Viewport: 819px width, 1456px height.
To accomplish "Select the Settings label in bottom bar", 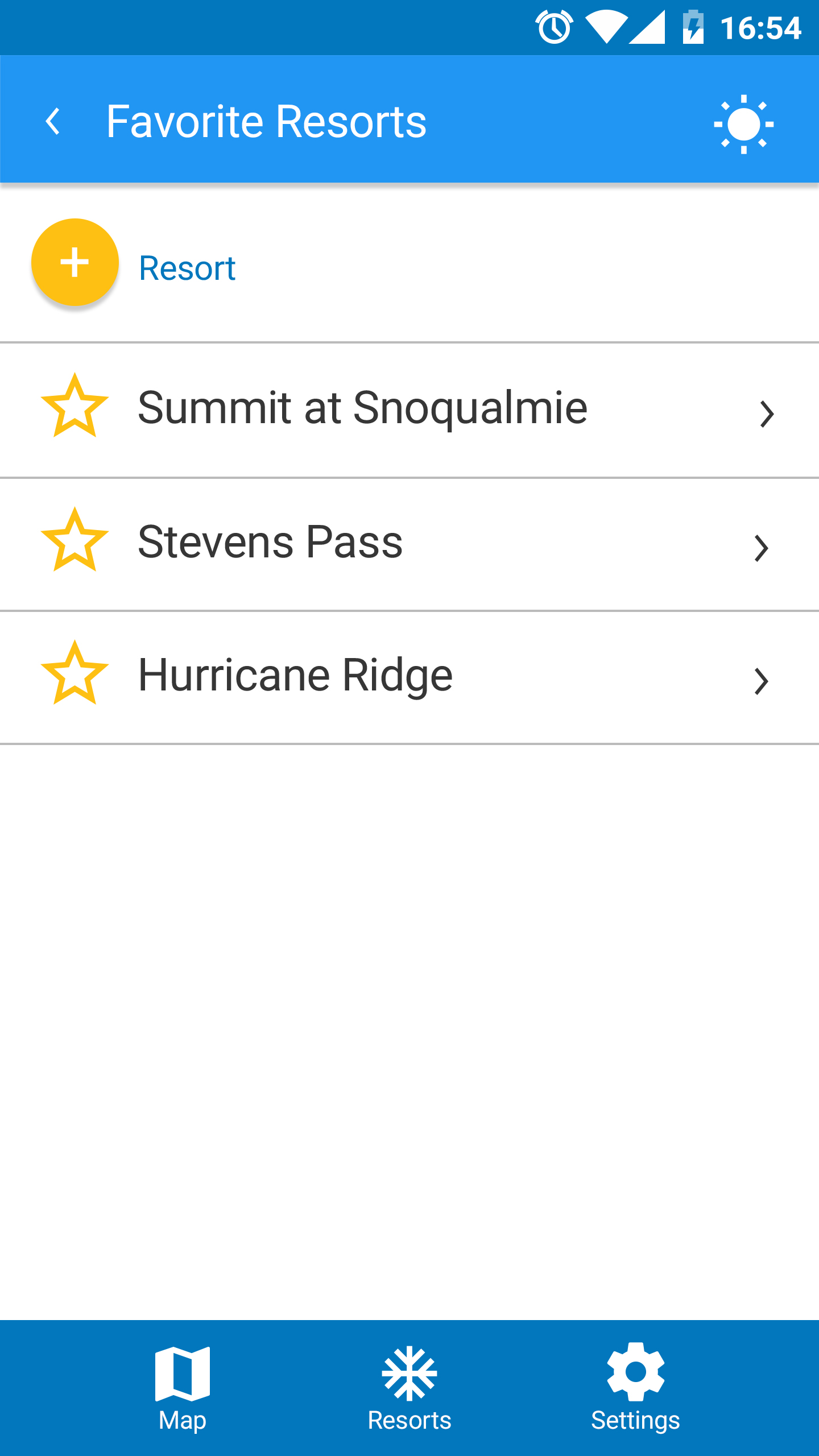I will (x=636, y=1421).
